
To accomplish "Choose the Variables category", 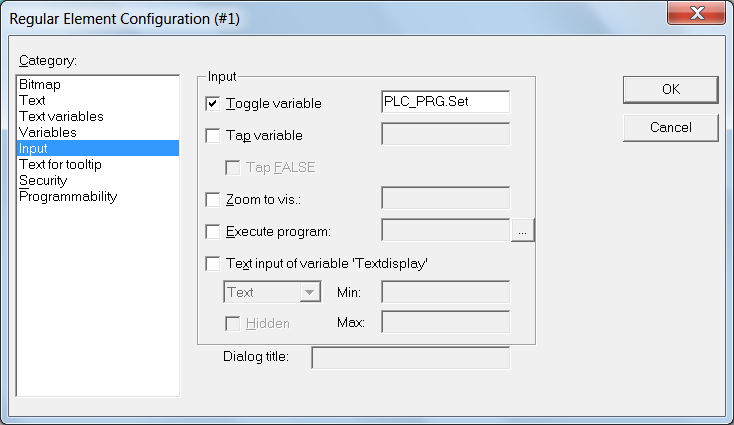I will pyautogui.click(x=47, y=132).
